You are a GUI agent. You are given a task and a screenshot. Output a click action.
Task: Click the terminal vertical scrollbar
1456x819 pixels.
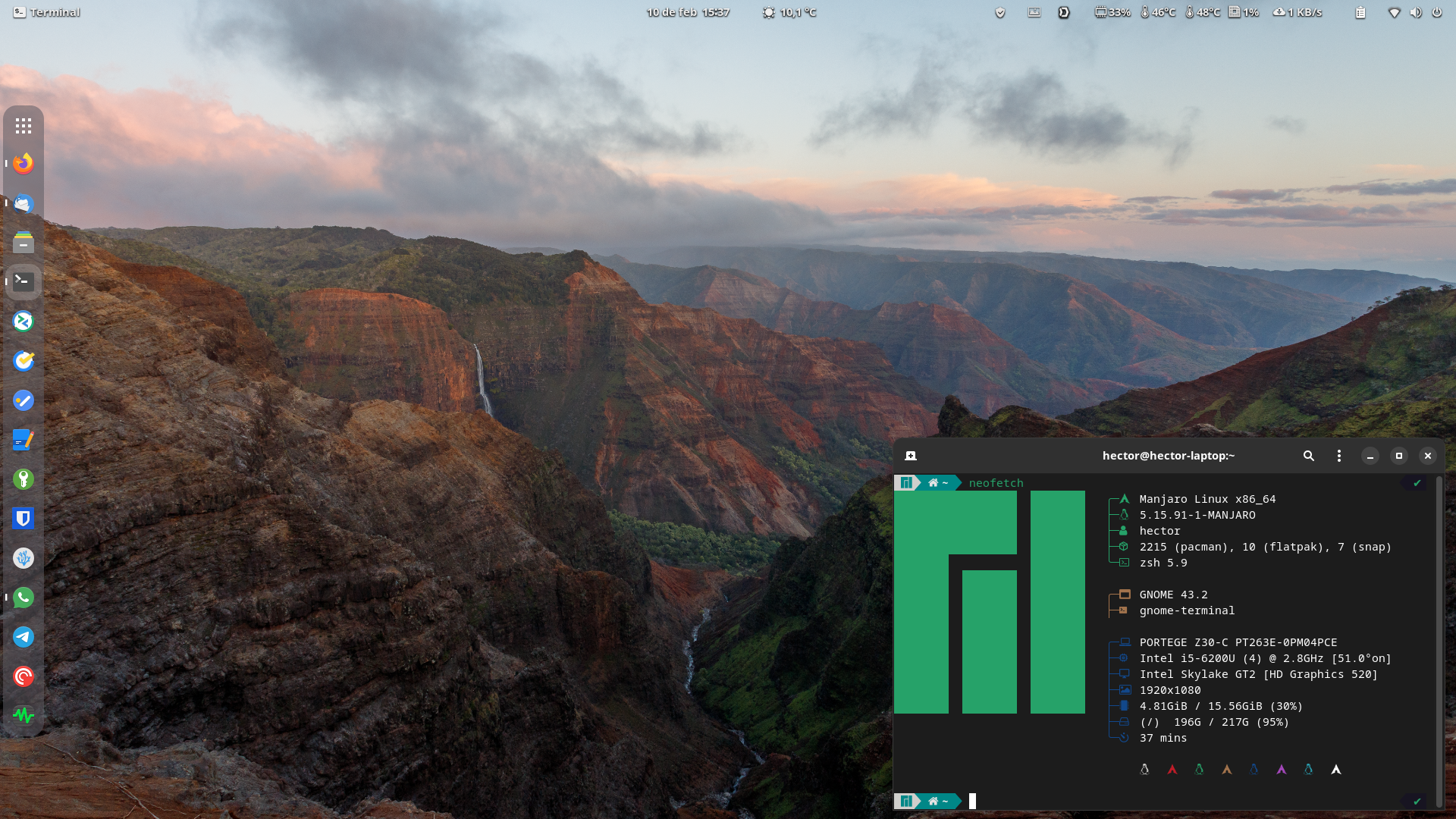click(1439, 642)
